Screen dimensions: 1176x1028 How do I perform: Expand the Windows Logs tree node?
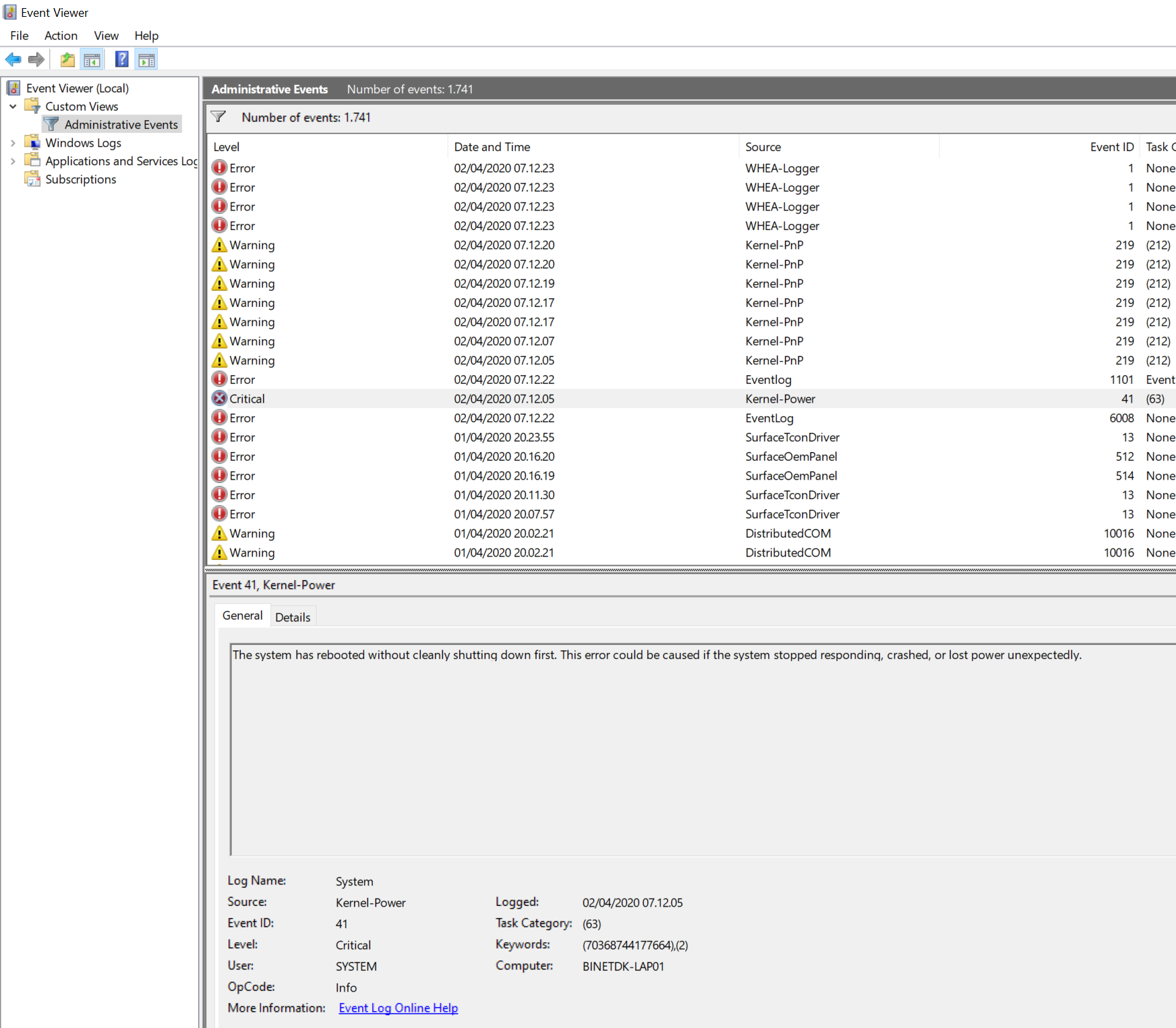13,143
